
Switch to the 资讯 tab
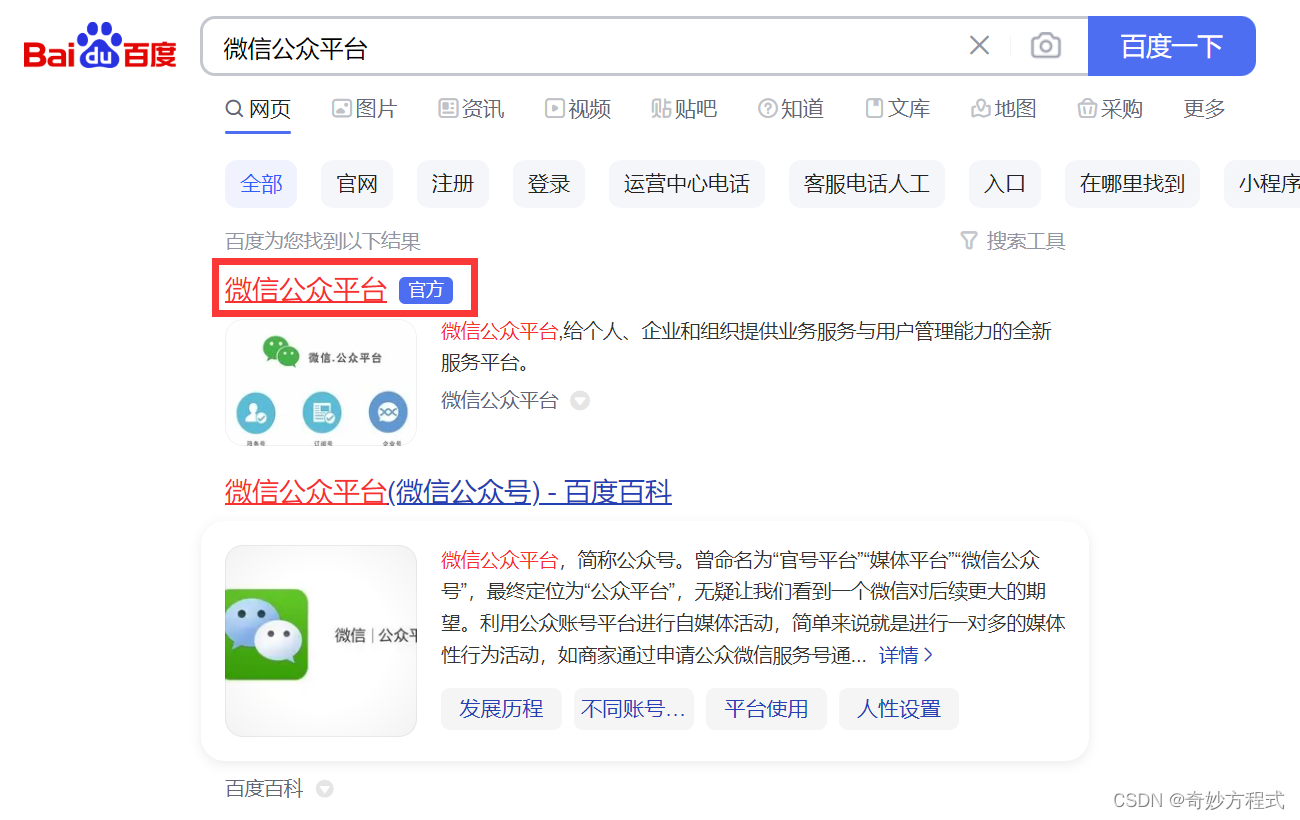point(471,109)
